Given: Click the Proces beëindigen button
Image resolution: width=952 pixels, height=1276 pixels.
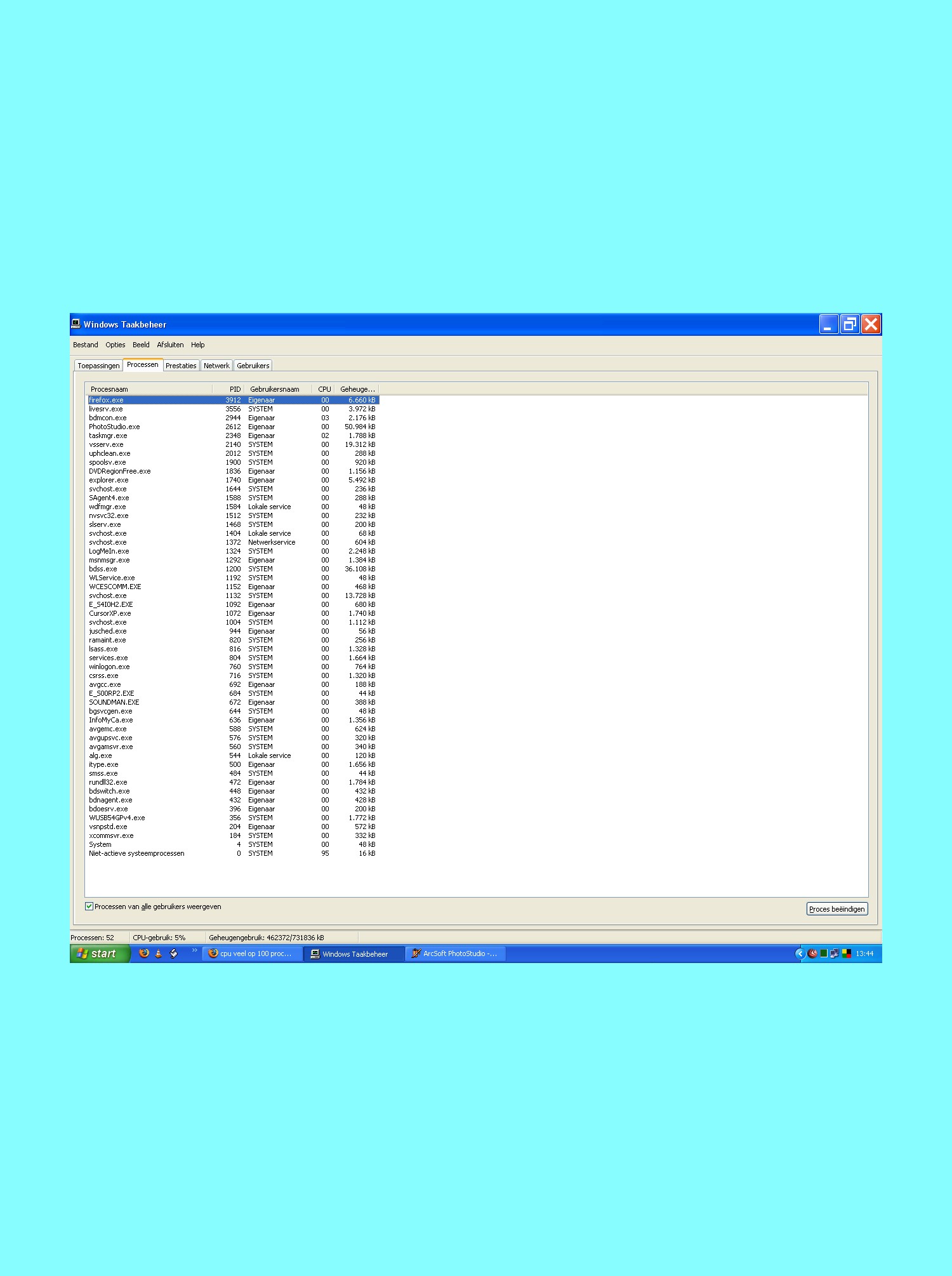Looking at the screenshot, I should [836, 909].
